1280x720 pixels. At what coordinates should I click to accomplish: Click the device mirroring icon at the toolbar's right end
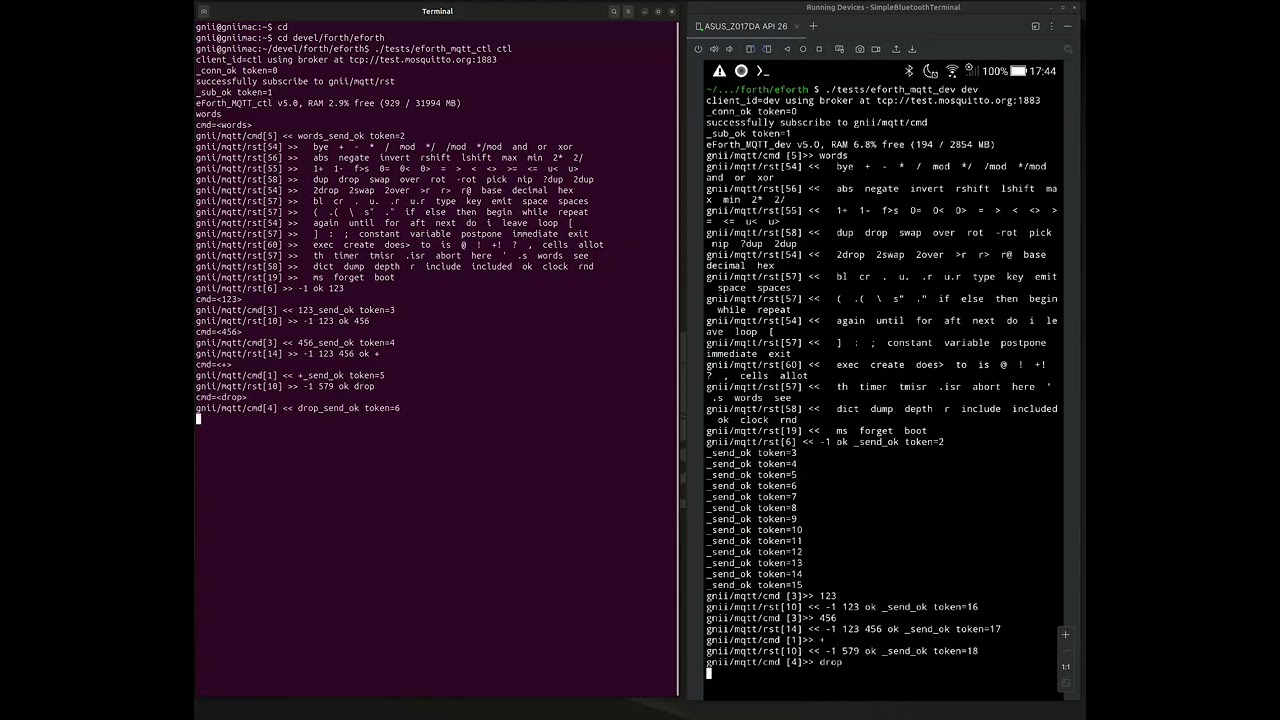pos(1069,49)
